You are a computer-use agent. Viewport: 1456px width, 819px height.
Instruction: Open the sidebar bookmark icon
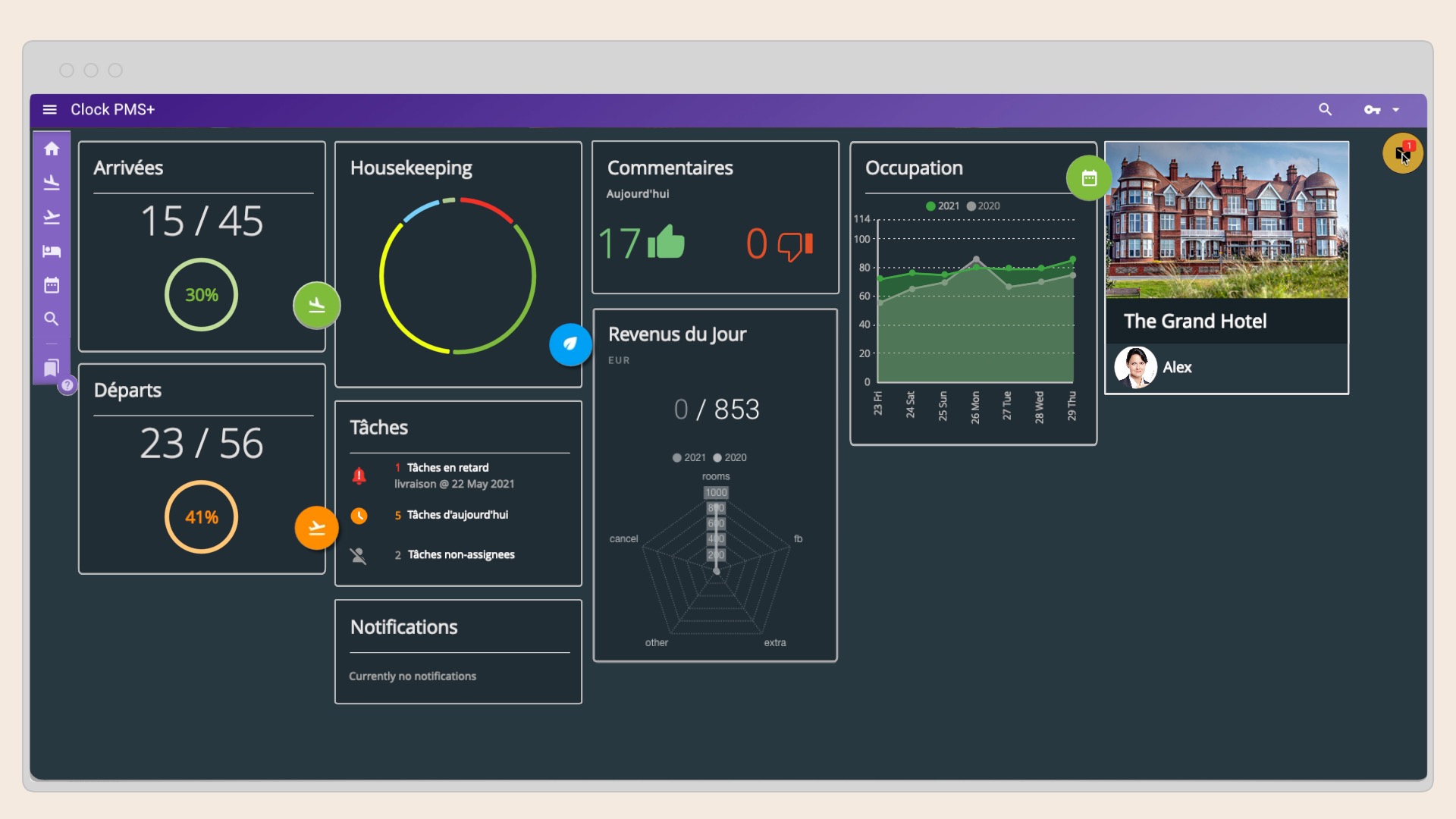click(x=52, y=369)
